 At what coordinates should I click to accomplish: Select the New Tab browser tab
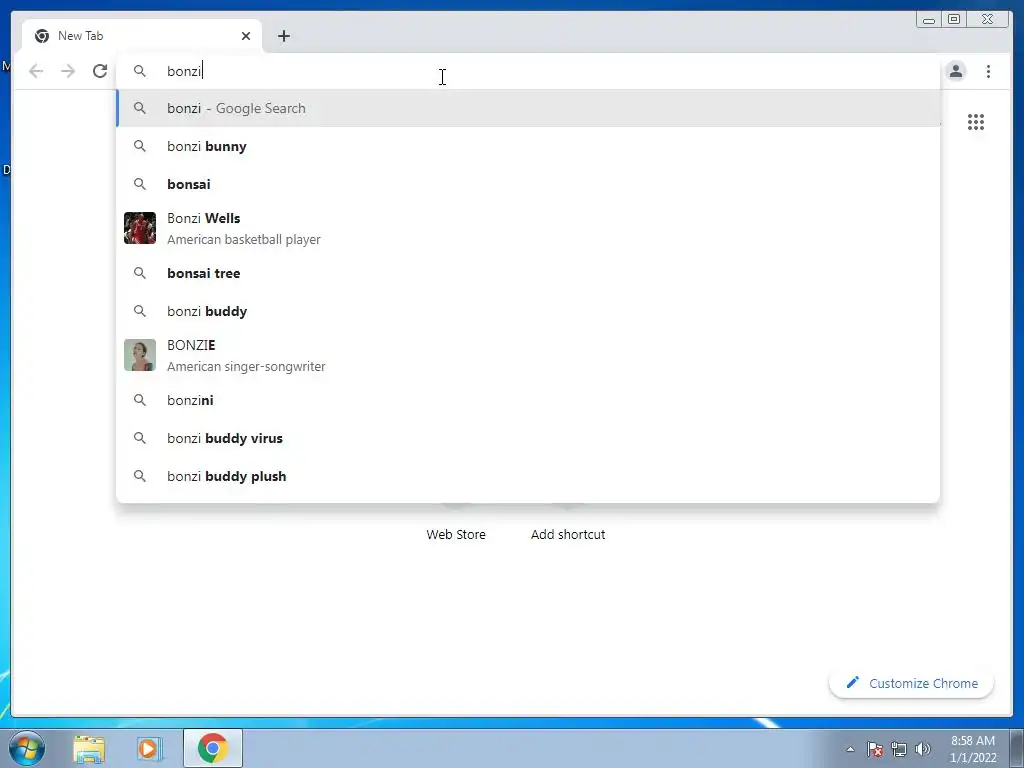pyautogui.click(x=142, y=36)
